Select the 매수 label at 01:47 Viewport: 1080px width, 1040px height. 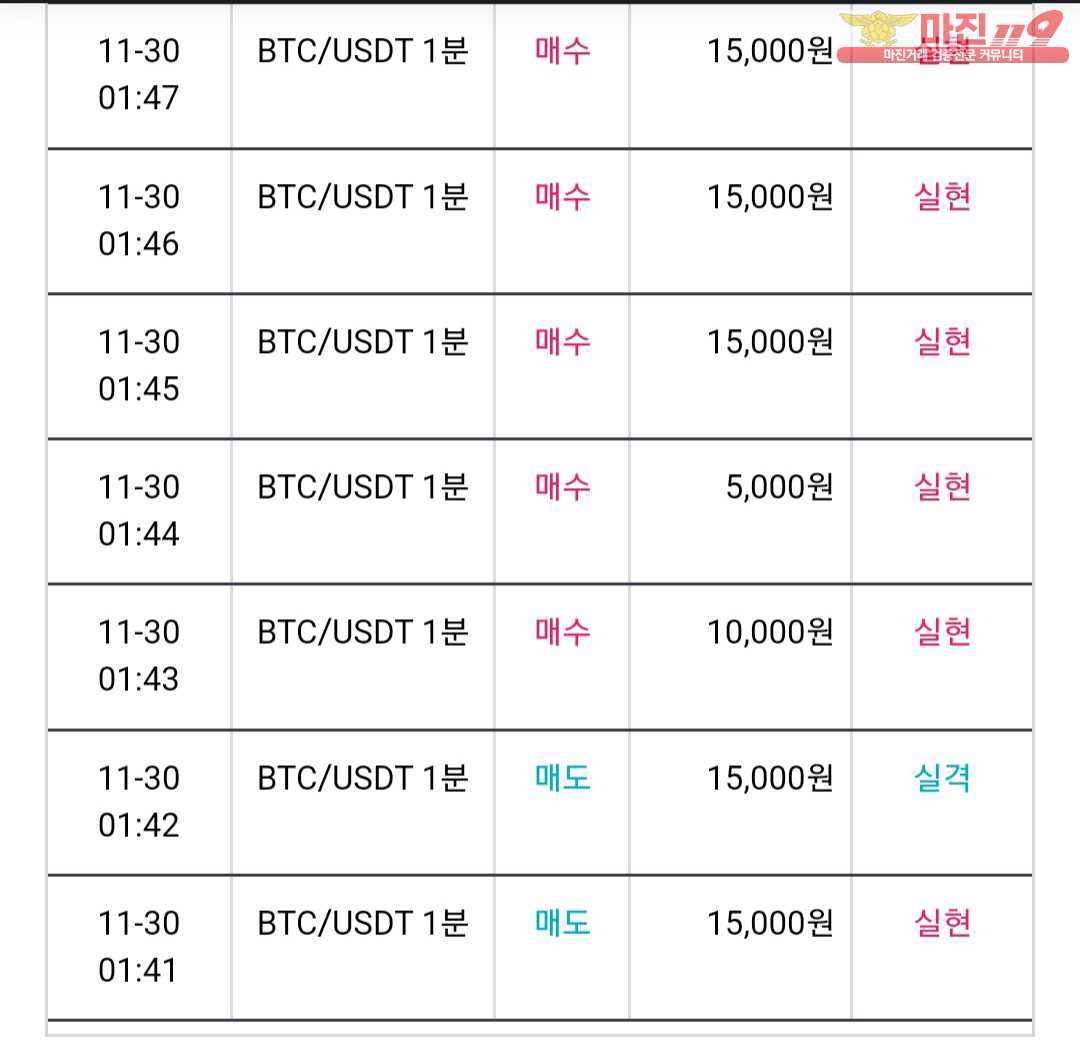563,51
